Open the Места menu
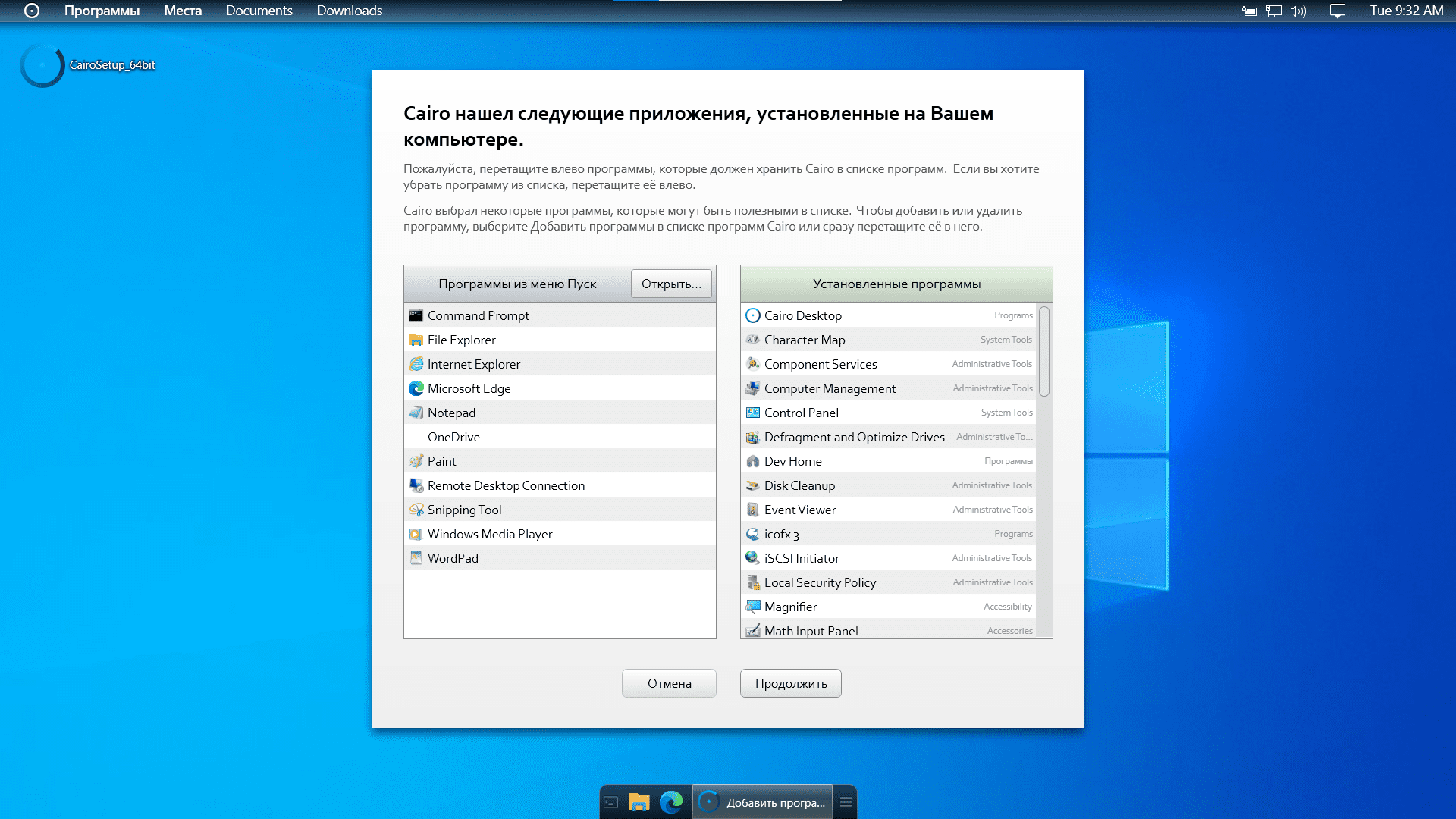This screenshot has height=819, width=1456. click(183, 11)
